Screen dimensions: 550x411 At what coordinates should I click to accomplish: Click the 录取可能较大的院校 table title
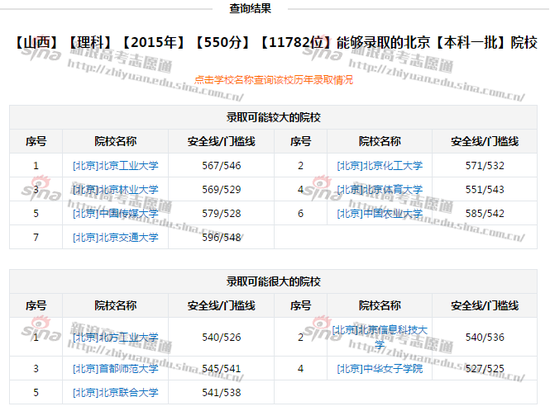[274, 117]
